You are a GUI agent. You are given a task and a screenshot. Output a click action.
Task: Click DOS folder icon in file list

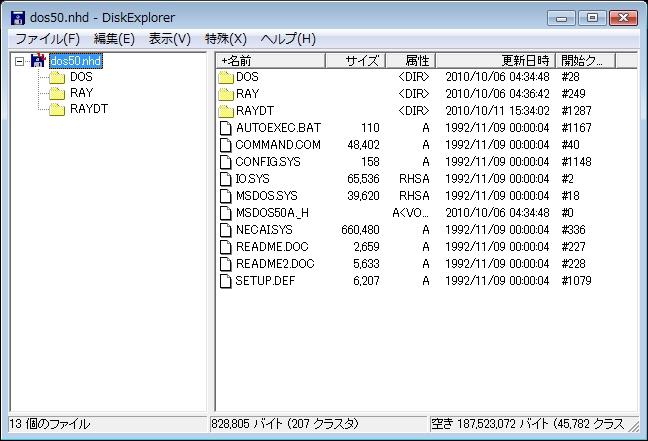click(x=226, y=77)
